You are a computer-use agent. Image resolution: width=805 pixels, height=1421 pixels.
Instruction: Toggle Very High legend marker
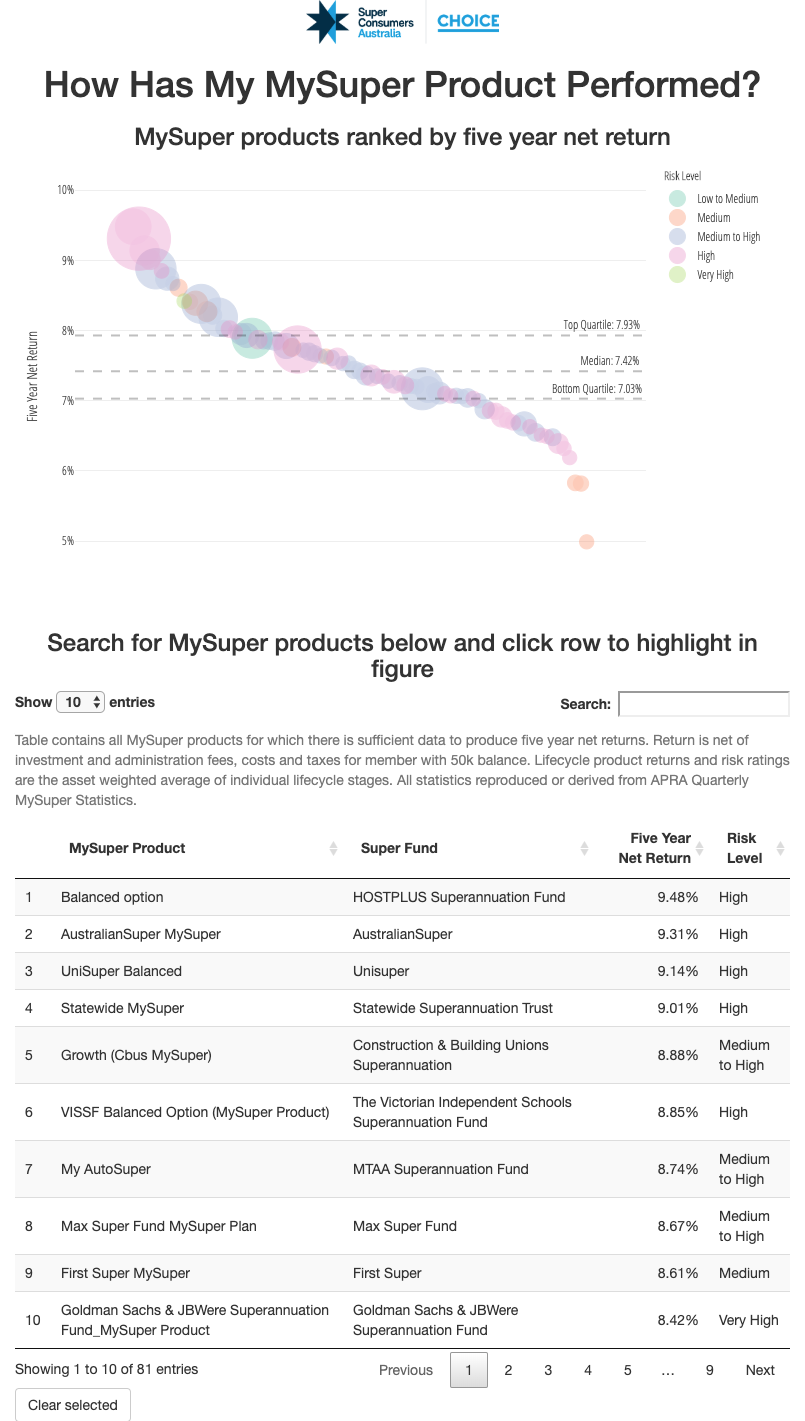coord(677,275)
